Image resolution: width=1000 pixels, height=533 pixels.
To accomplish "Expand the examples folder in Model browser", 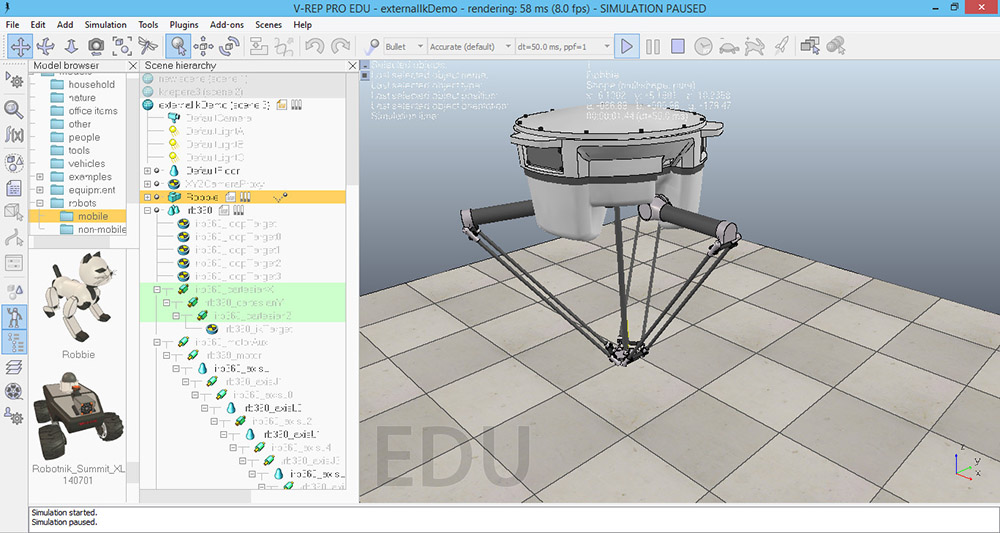I will click(x=39, y=177).
